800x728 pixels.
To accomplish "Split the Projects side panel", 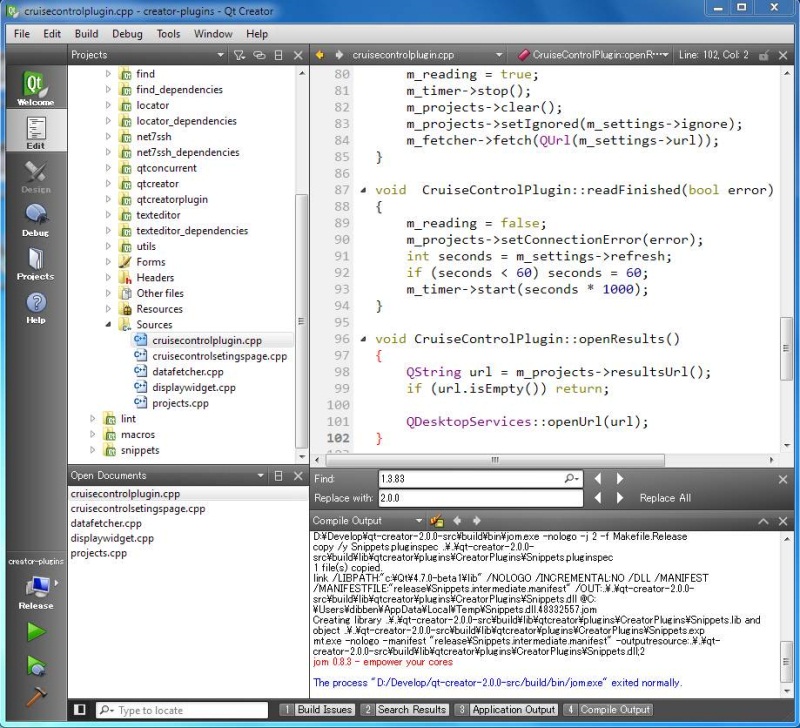I will [279, 55].
